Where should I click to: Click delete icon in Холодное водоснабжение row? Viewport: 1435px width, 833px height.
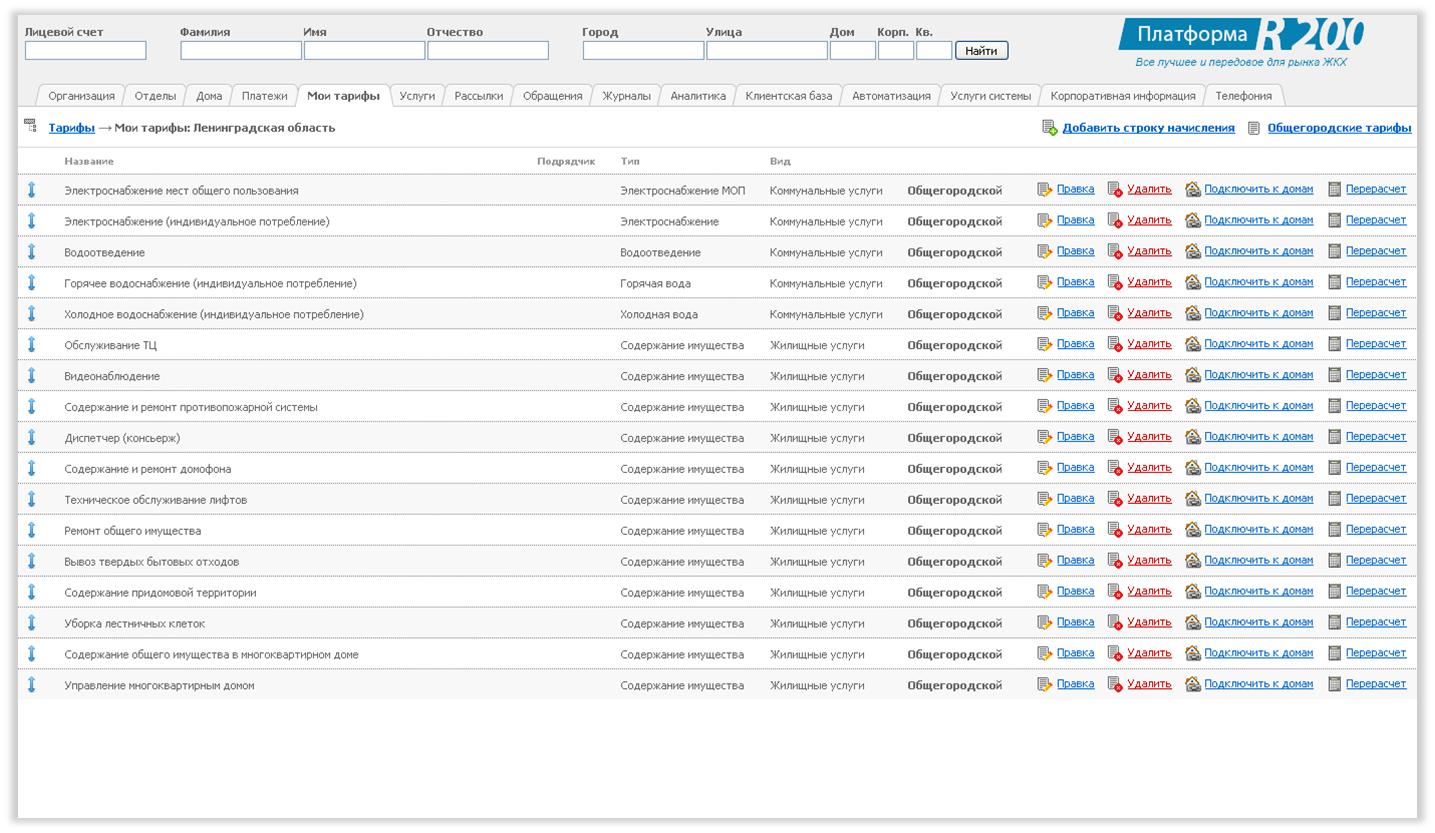tap(1115, 314)
